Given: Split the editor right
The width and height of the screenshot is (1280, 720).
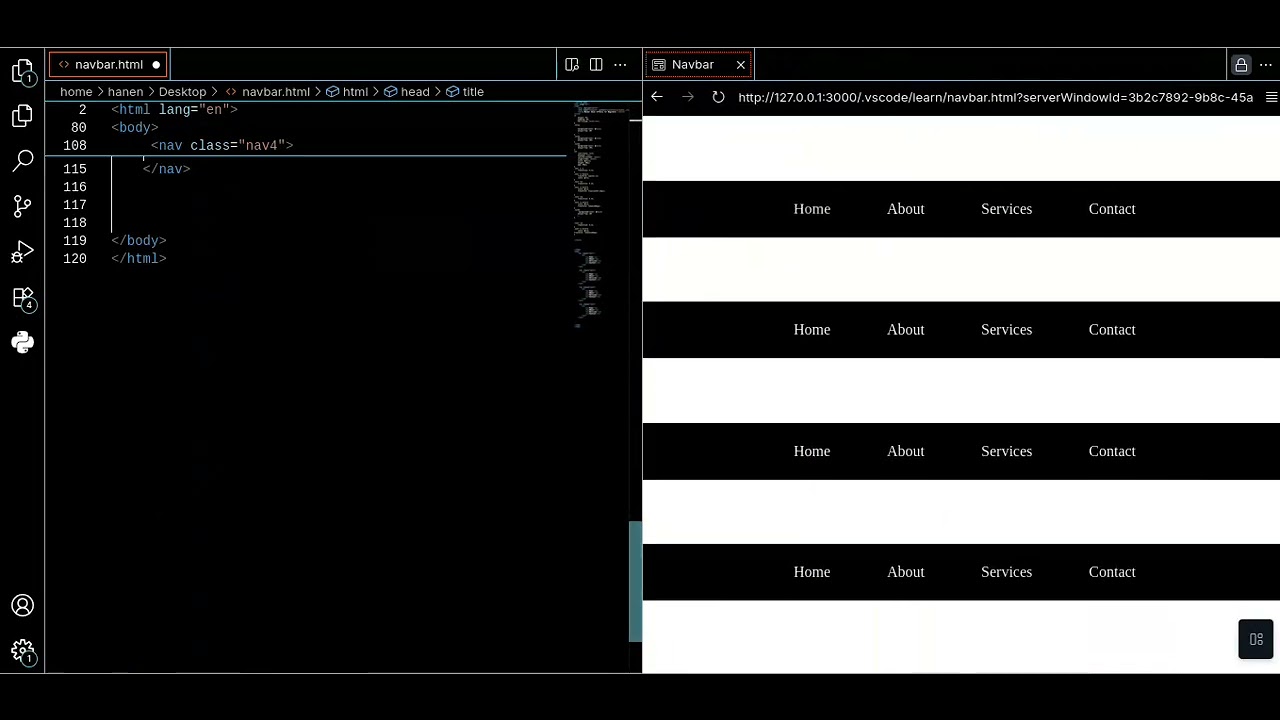Looking at the screenshot, I should [596, 64].
